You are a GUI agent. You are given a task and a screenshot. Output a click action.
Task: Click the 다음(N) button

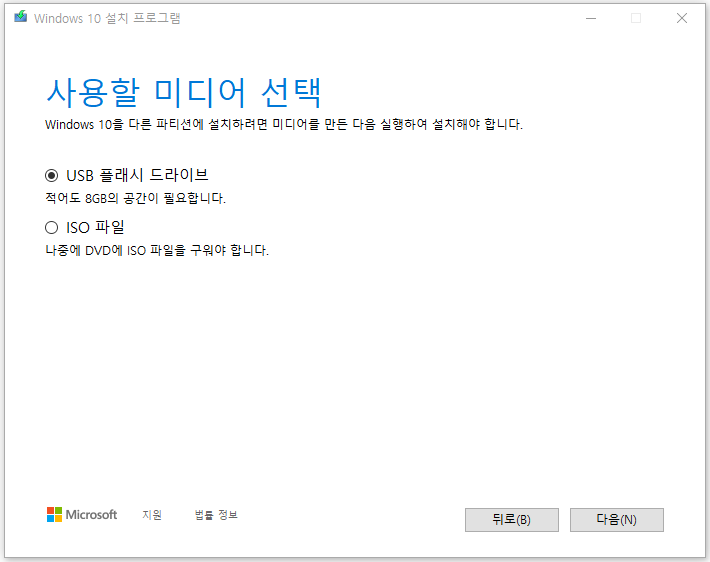pyautogui.click(x=617, y=519)
